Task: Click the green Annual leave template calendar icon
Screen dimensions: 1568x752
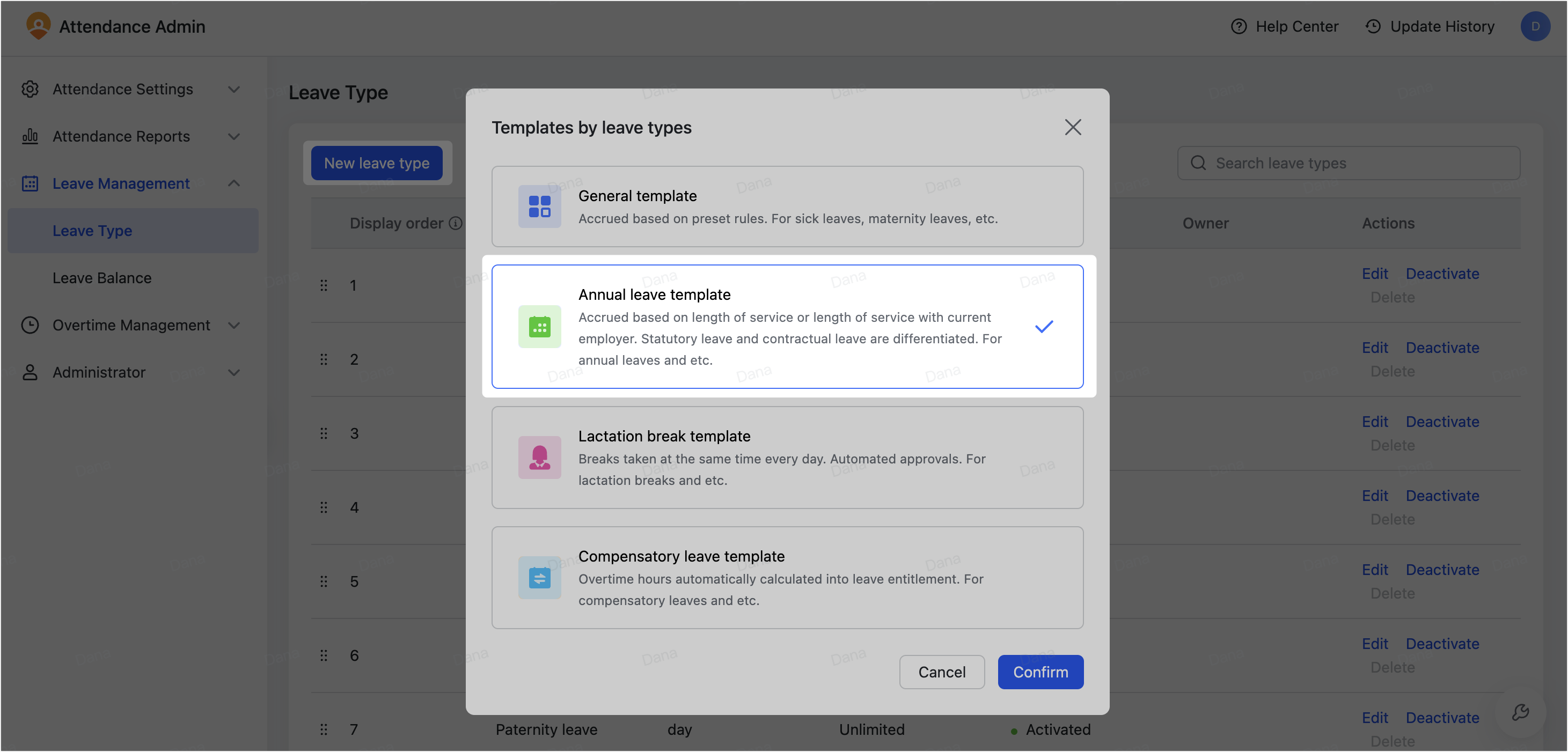Action: click(539, 327)
